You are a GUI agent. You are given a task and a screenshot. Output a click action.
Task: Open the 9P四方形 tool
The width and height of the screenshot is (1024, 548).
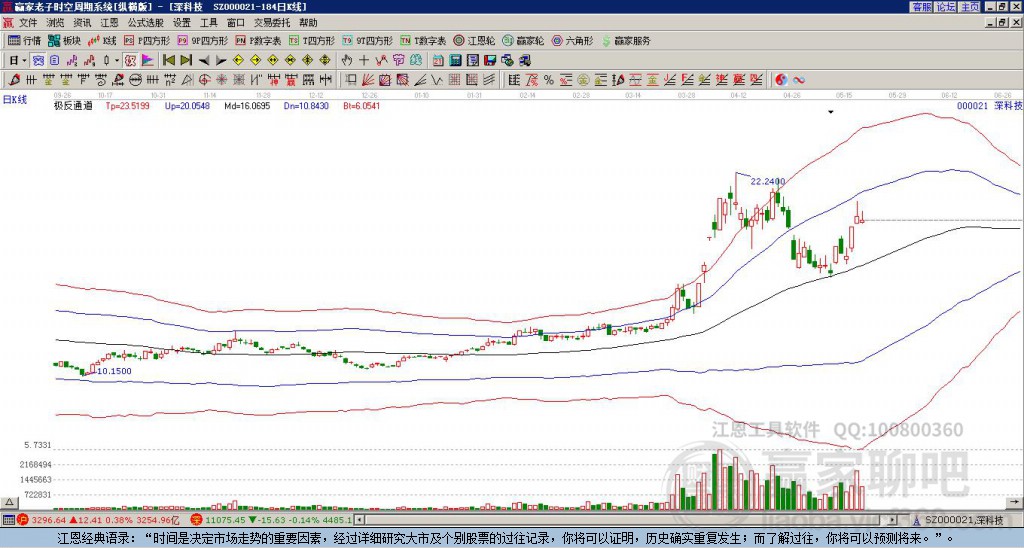[202, 40]
